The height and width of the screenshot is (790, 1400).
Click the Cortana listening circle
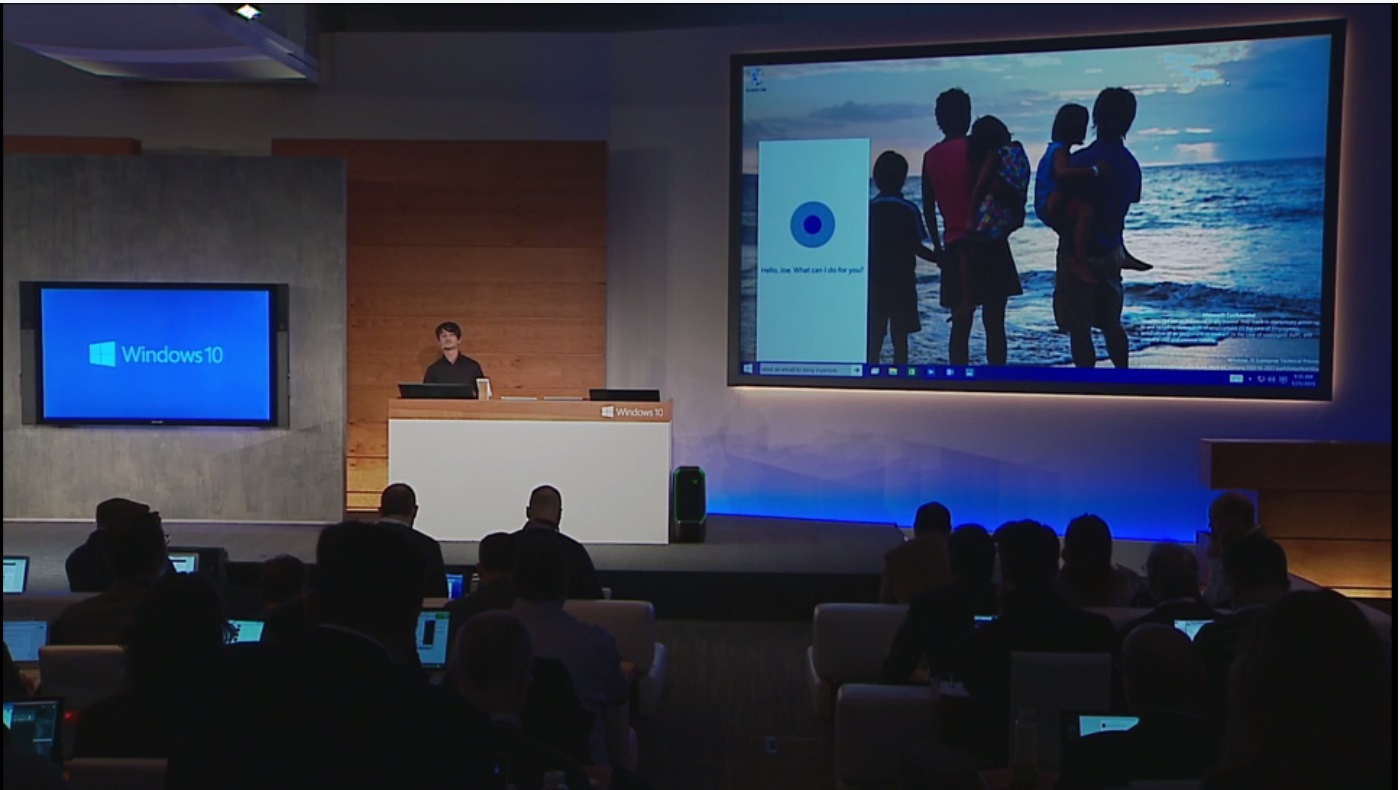(812, 224)
